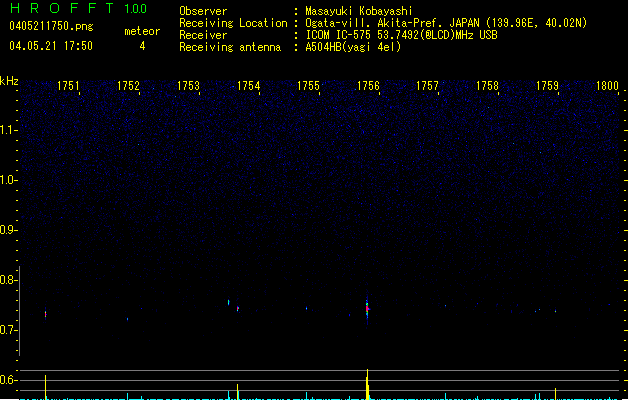The width and height of the screenshot is (629, 400).
Task: Click the yellow intensity spike before 1751
Action: tap(45, 387)
